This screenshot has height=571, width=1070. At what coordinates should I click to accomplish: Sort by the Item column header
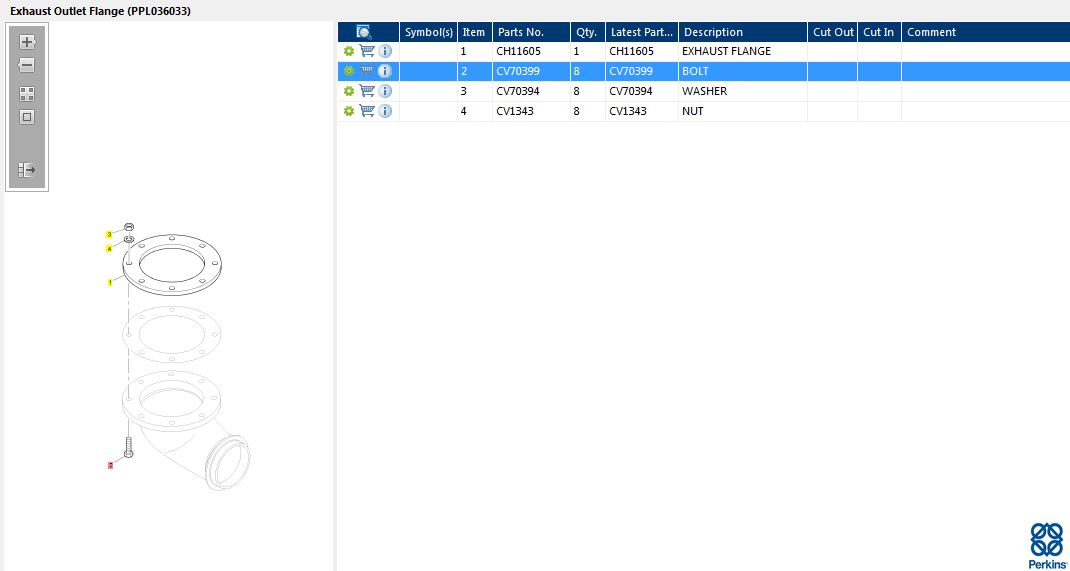tap(475, 32)
